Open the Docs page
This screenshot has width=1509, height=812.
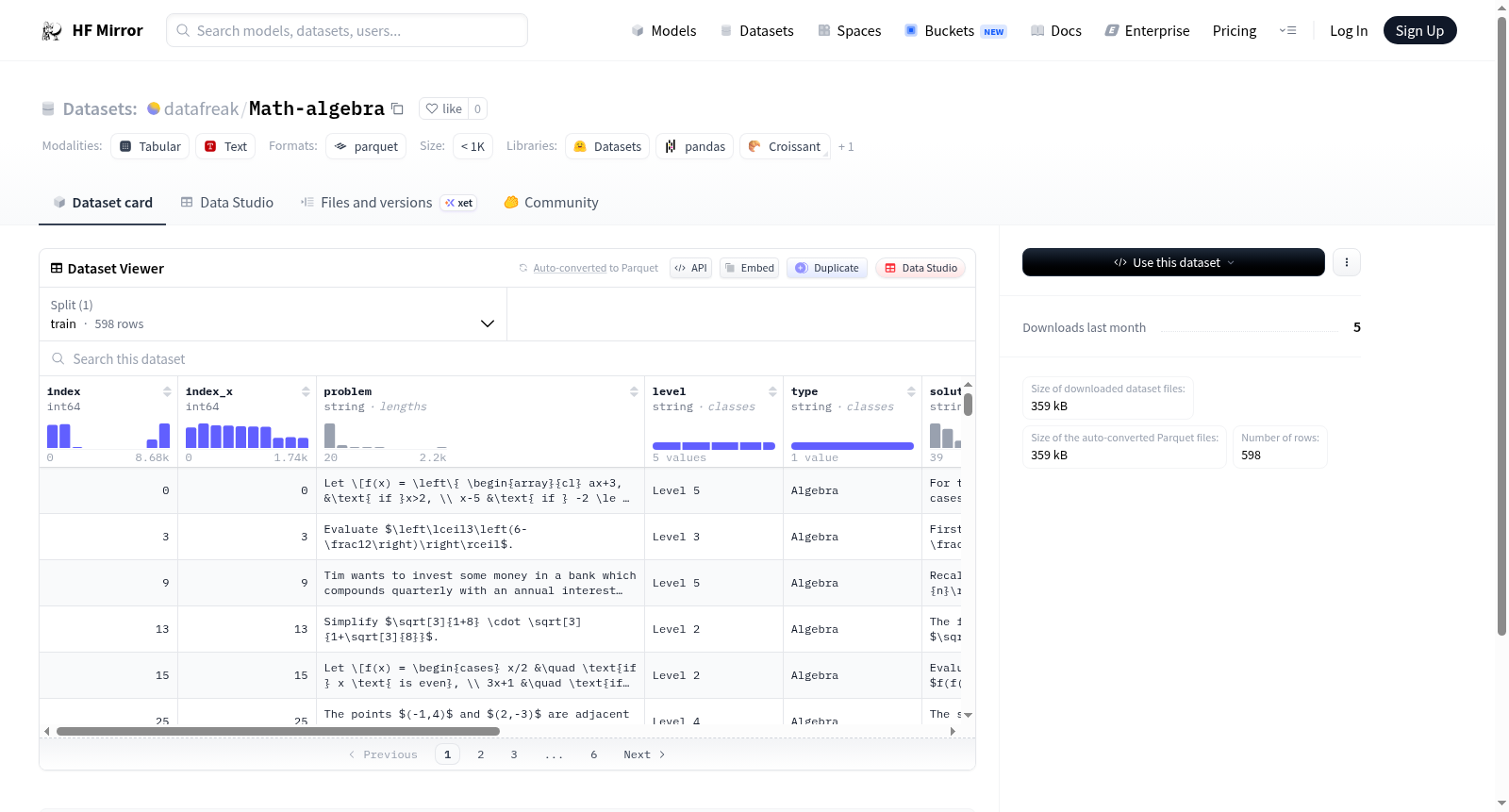(x=1055, y=30)
